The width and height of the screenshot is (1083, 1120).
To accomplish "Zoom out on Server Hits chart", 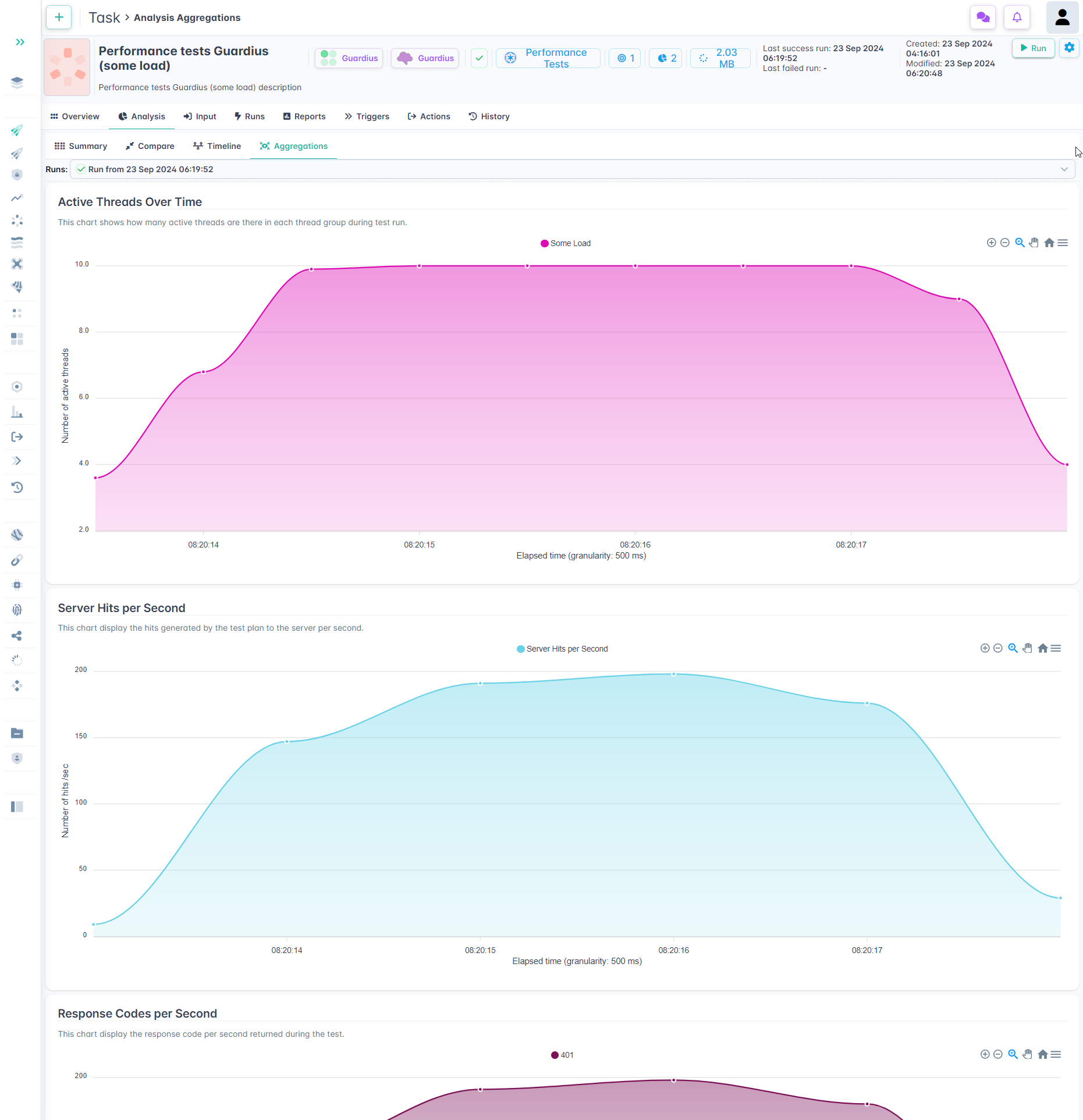I will coord(997,648).
